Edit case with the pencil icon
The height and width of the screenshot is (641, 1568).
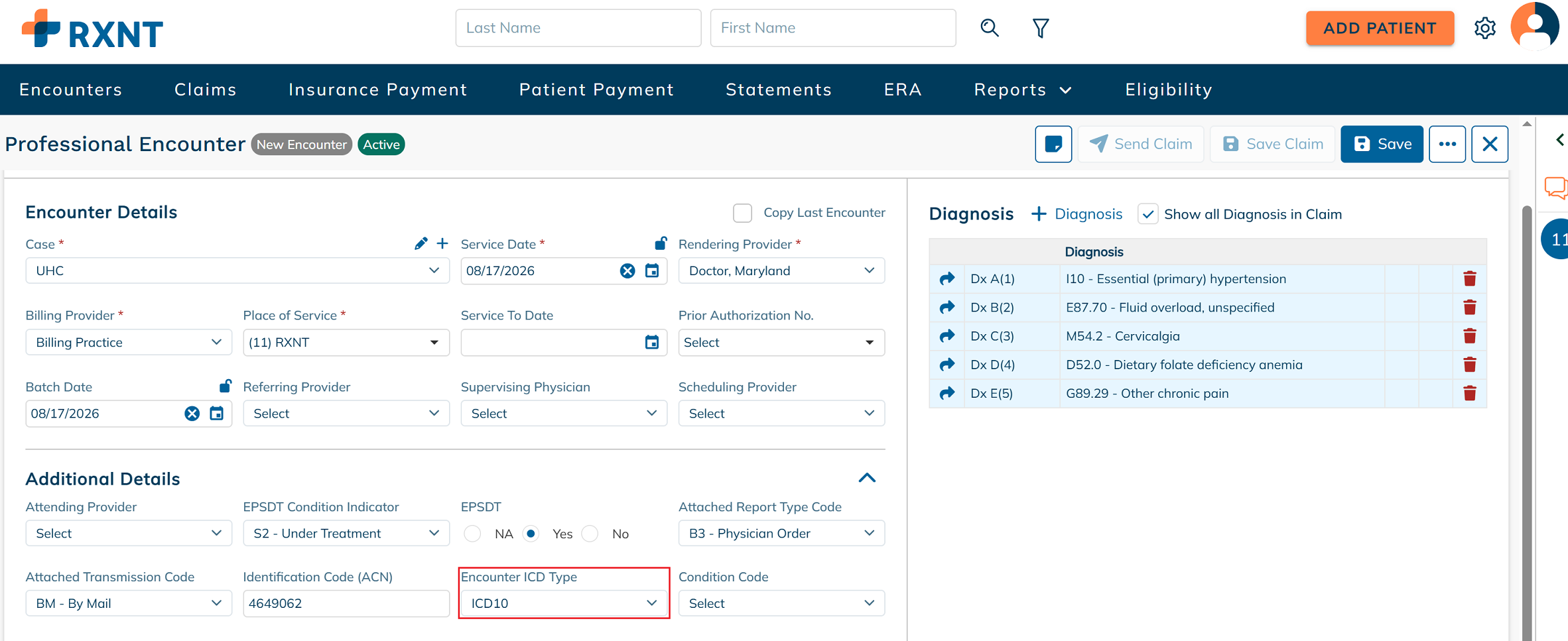pyautogui.click(x=421, y=244)
